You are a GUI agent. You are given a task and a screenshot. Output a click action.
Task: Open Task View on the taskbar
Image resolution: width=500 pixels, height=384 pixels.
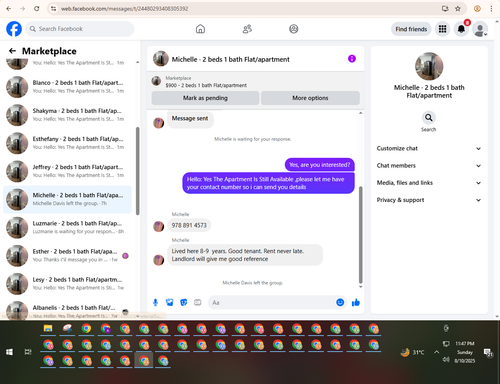(28, 352)
